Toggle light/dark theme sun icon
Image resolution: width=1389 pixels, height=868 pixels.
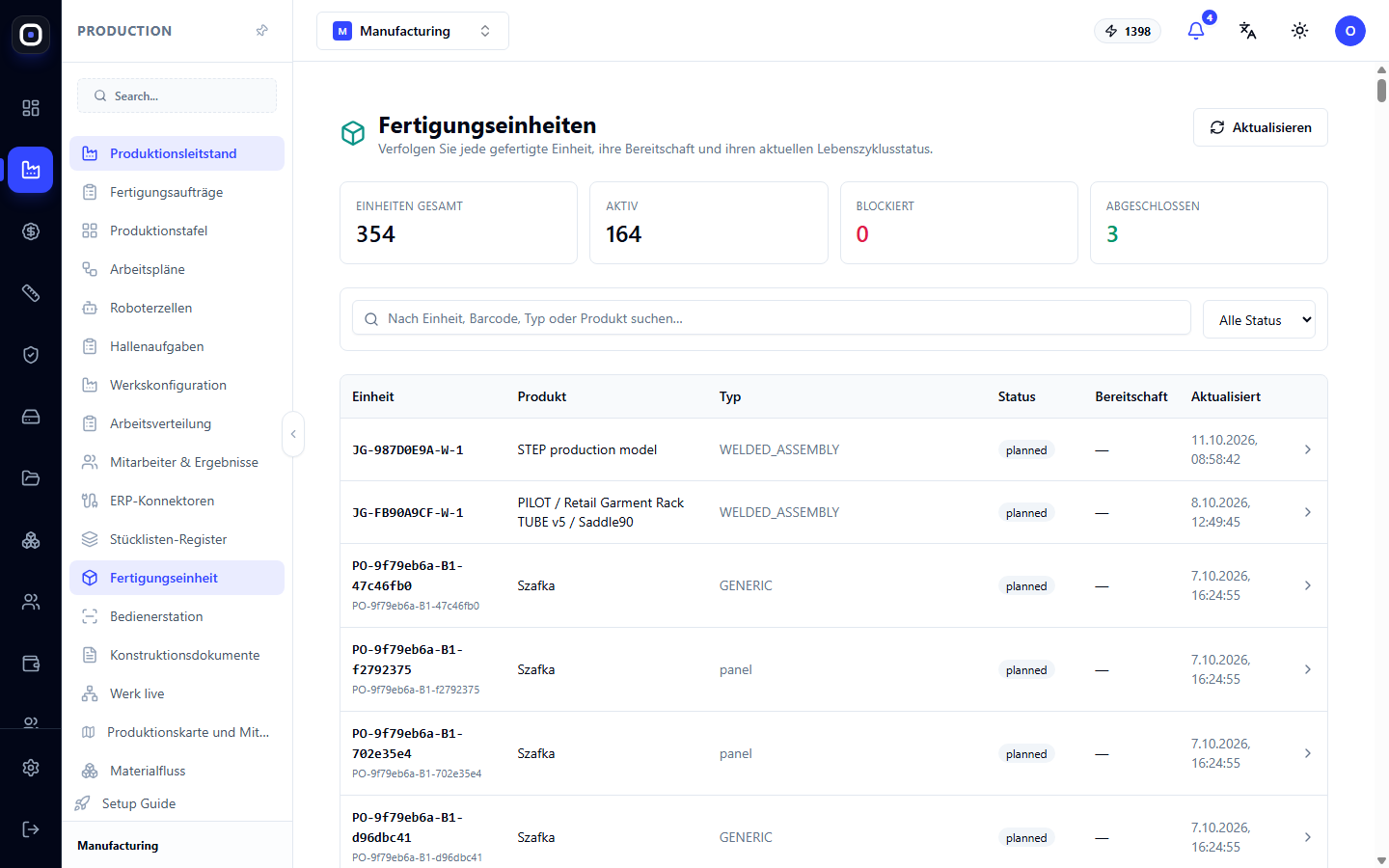(1300, 31)
